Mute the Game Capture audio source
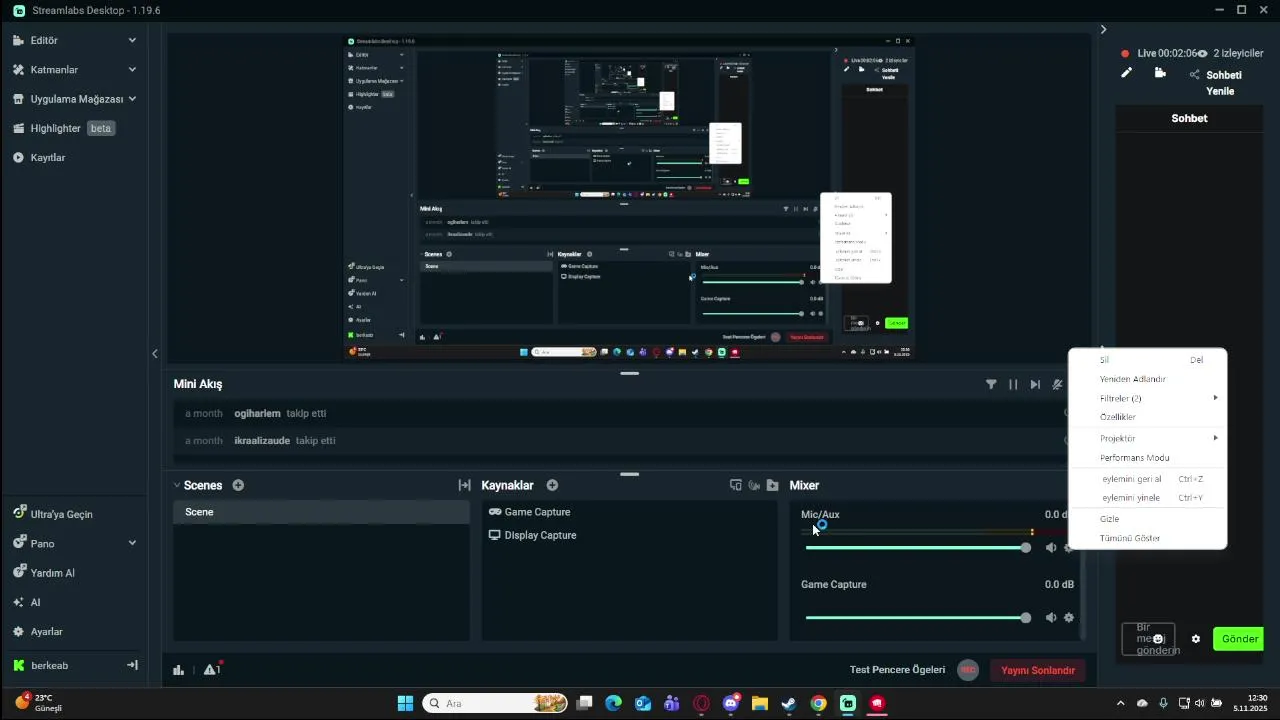Viewport: 1280px width, 720px height. point(1051,618)
